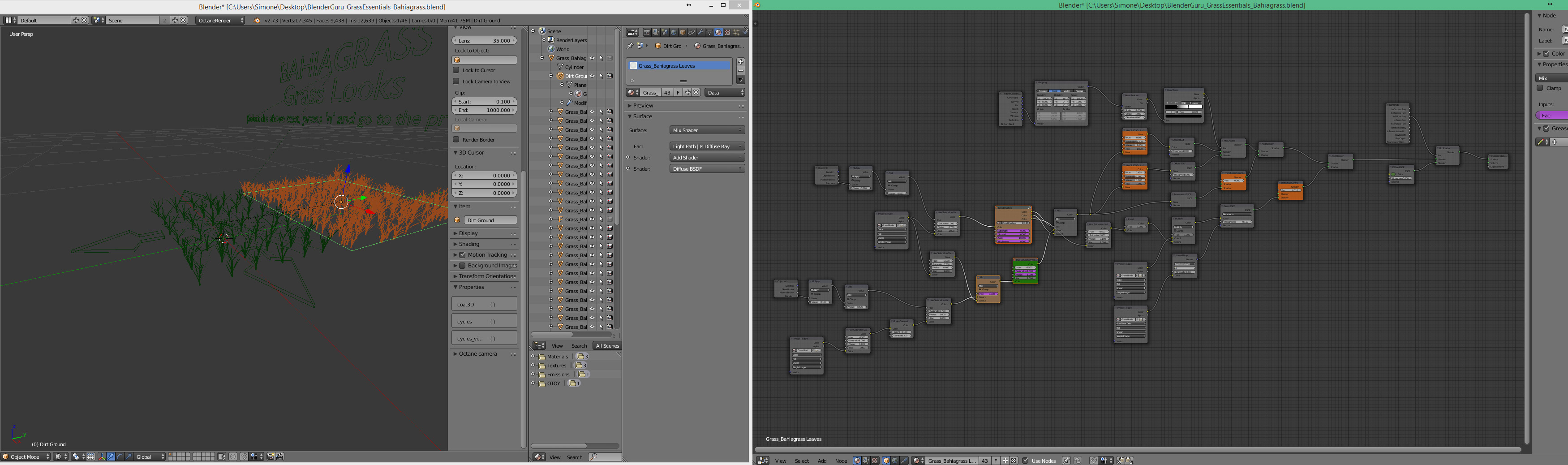Delete the Scene datablock with the X button

183,20
